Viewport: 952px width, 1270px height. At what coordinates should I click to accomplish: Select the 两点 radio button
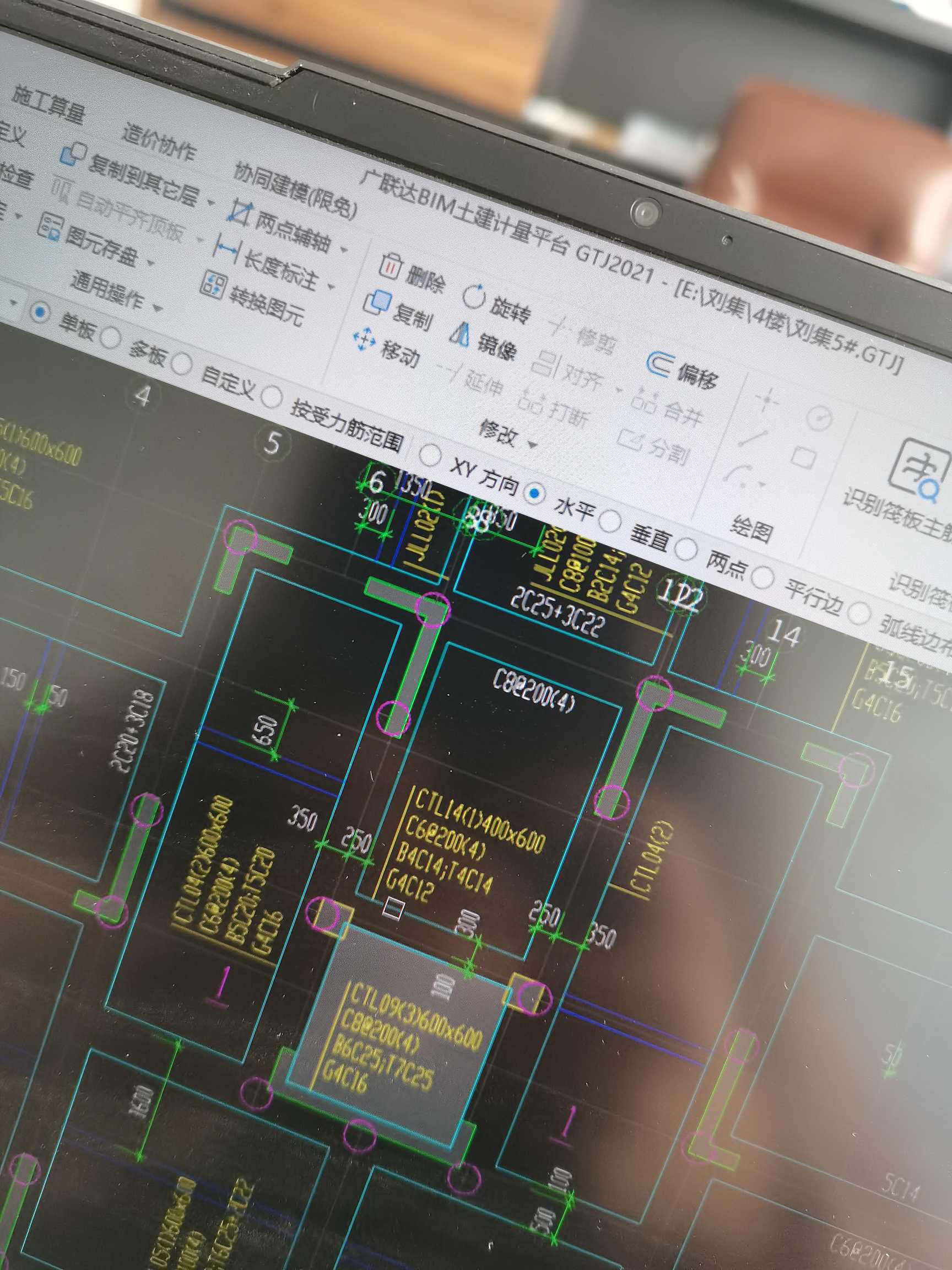point(686,549)
